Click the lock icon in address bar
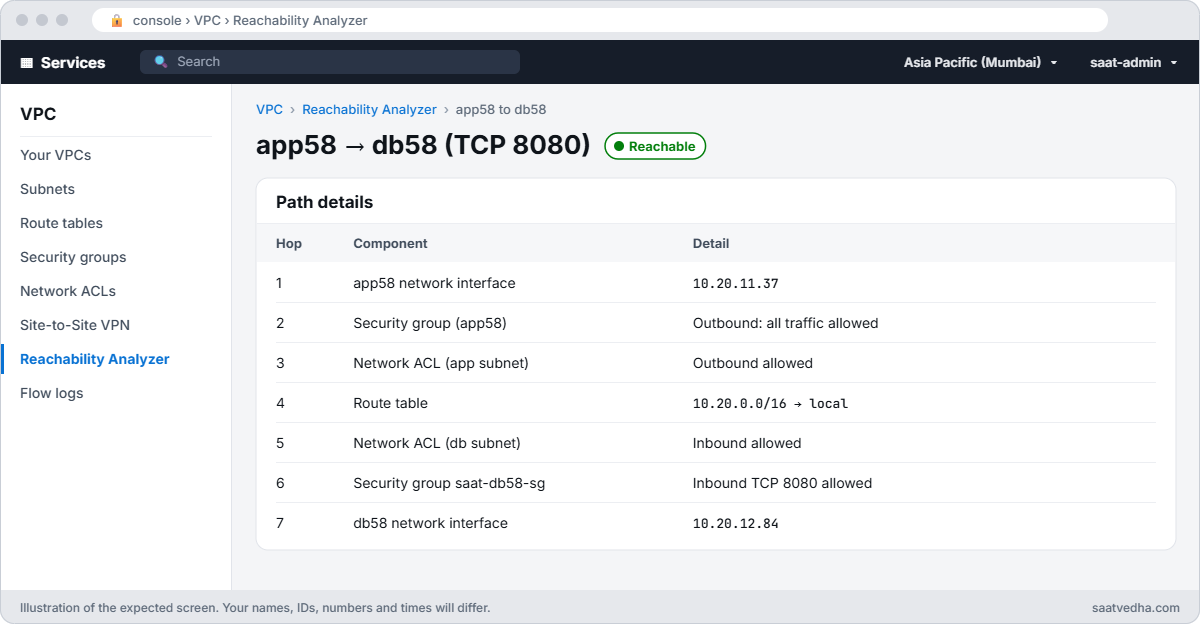The height and width of the screenshot is (624, 1200). coord(117,20)
